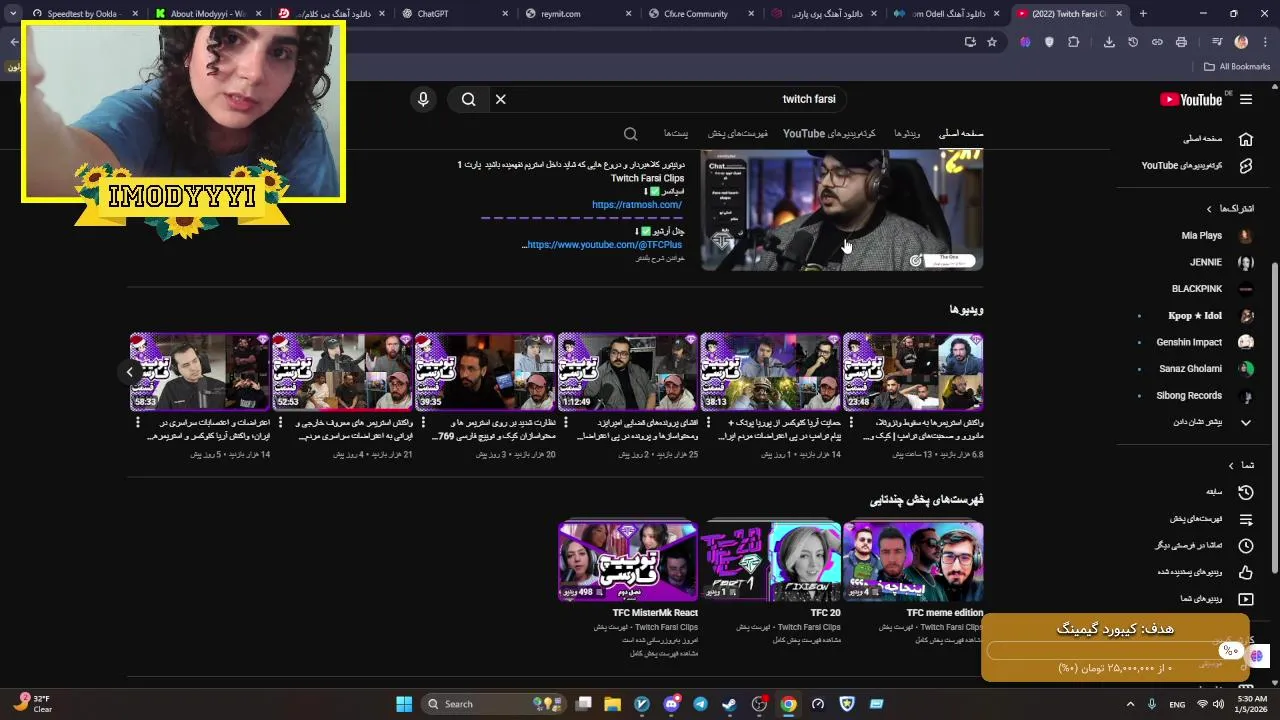Open the Chrome profile avatar
The image size is (1280, 720).
(x=1241, y=42)
